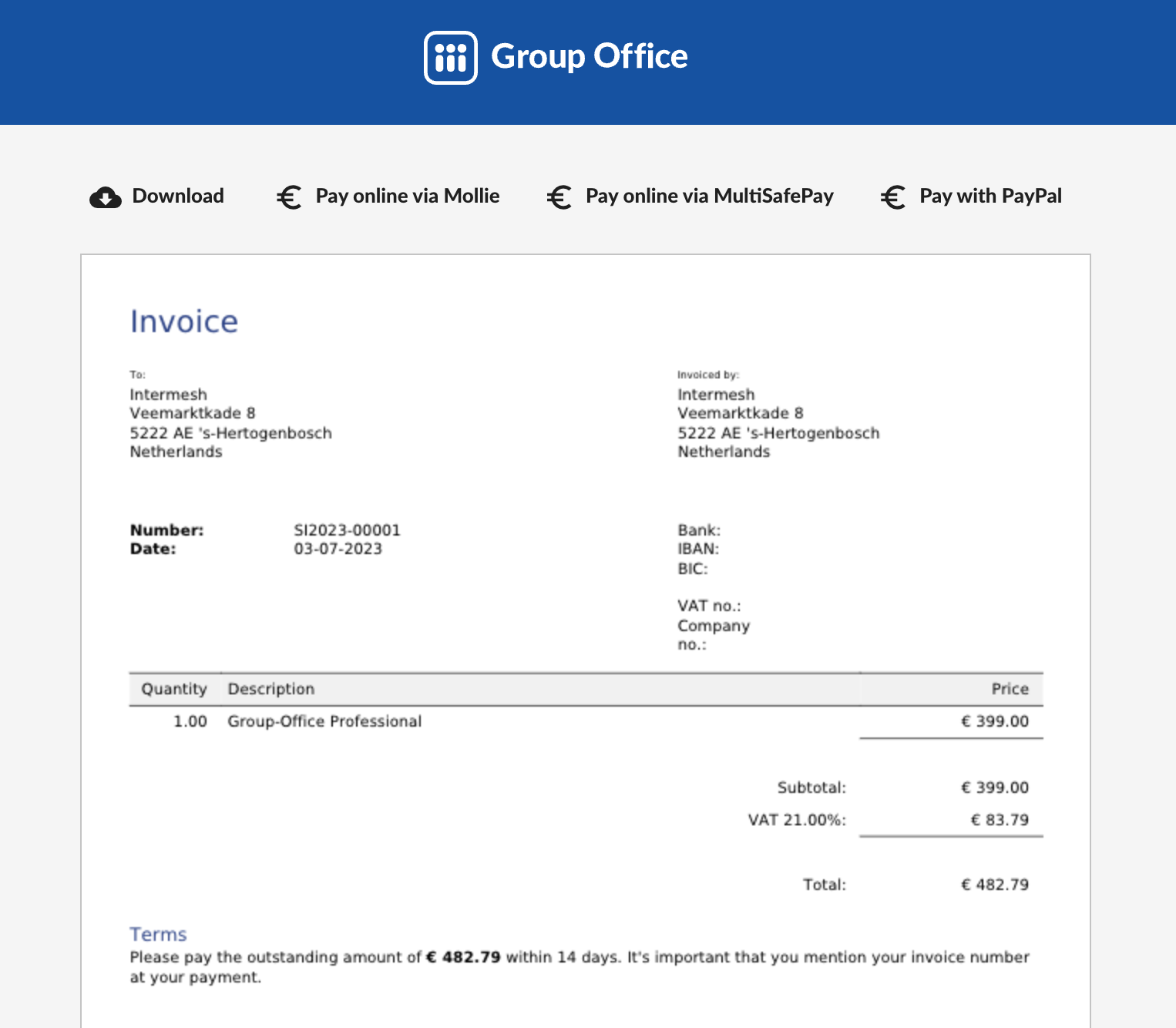The width and height of the screenshot is (1176, 1028).
Task: Click the Date: label
Action: click(x=153, y=549)
